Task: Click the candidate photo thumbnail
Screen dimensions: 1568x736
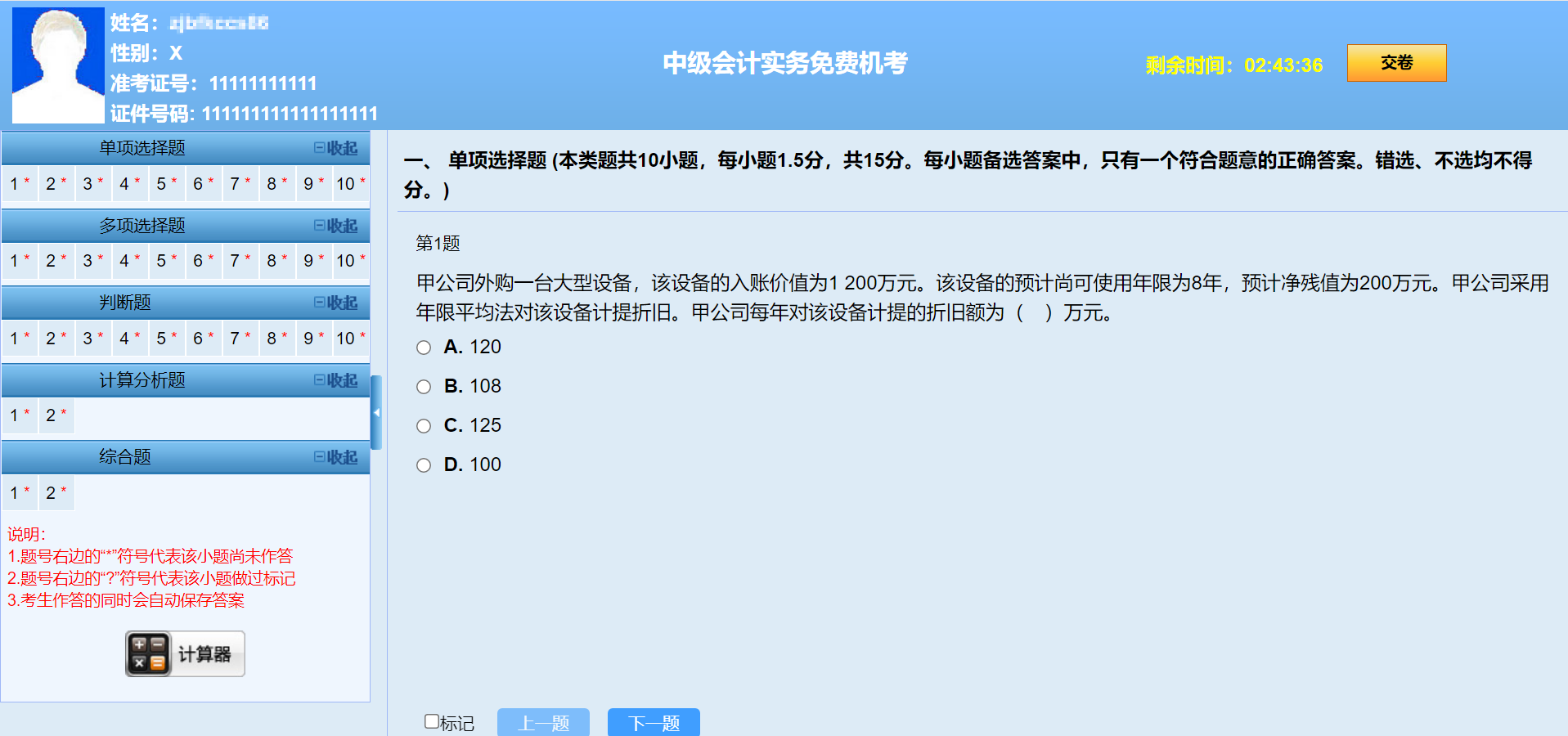Action: pos(57,64)
